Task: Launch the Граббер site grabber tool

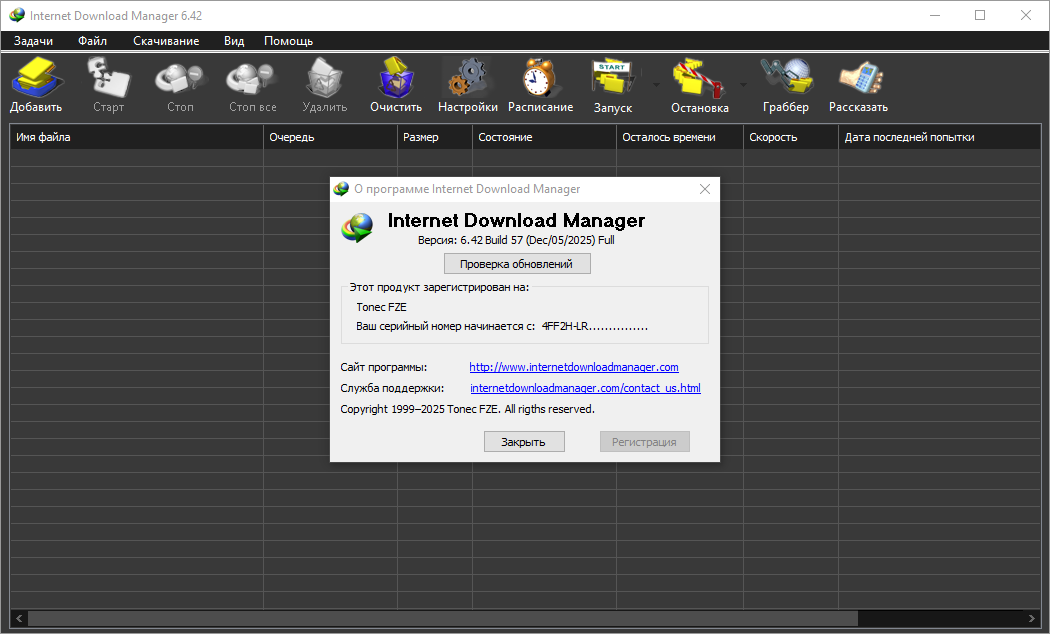Action: 785,84
